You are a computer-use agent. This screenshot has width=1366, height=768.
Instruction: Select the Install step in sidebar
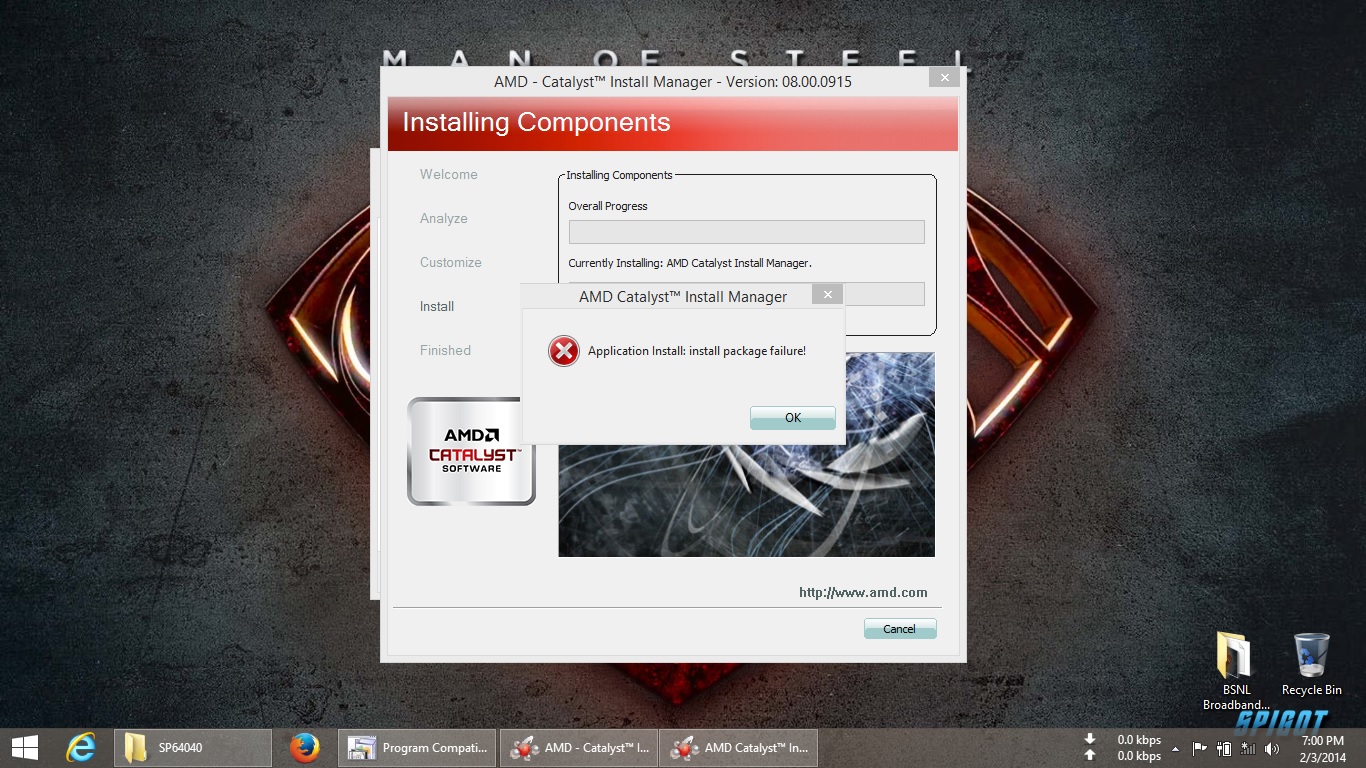click(x=437, y=306)
